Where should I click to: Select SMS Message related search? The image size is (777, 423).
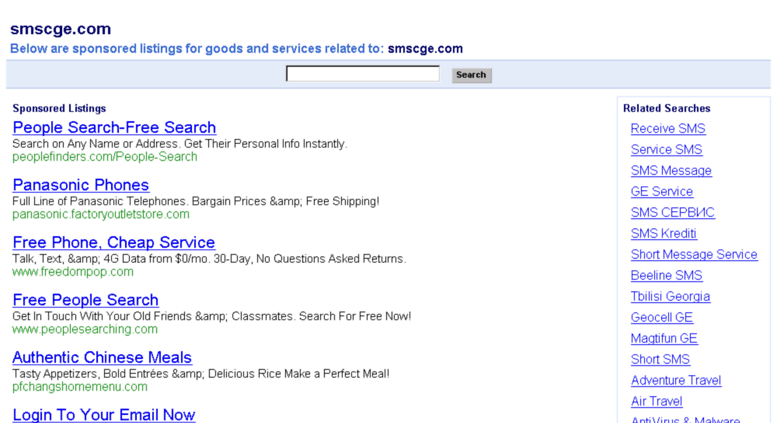[671, 170]
